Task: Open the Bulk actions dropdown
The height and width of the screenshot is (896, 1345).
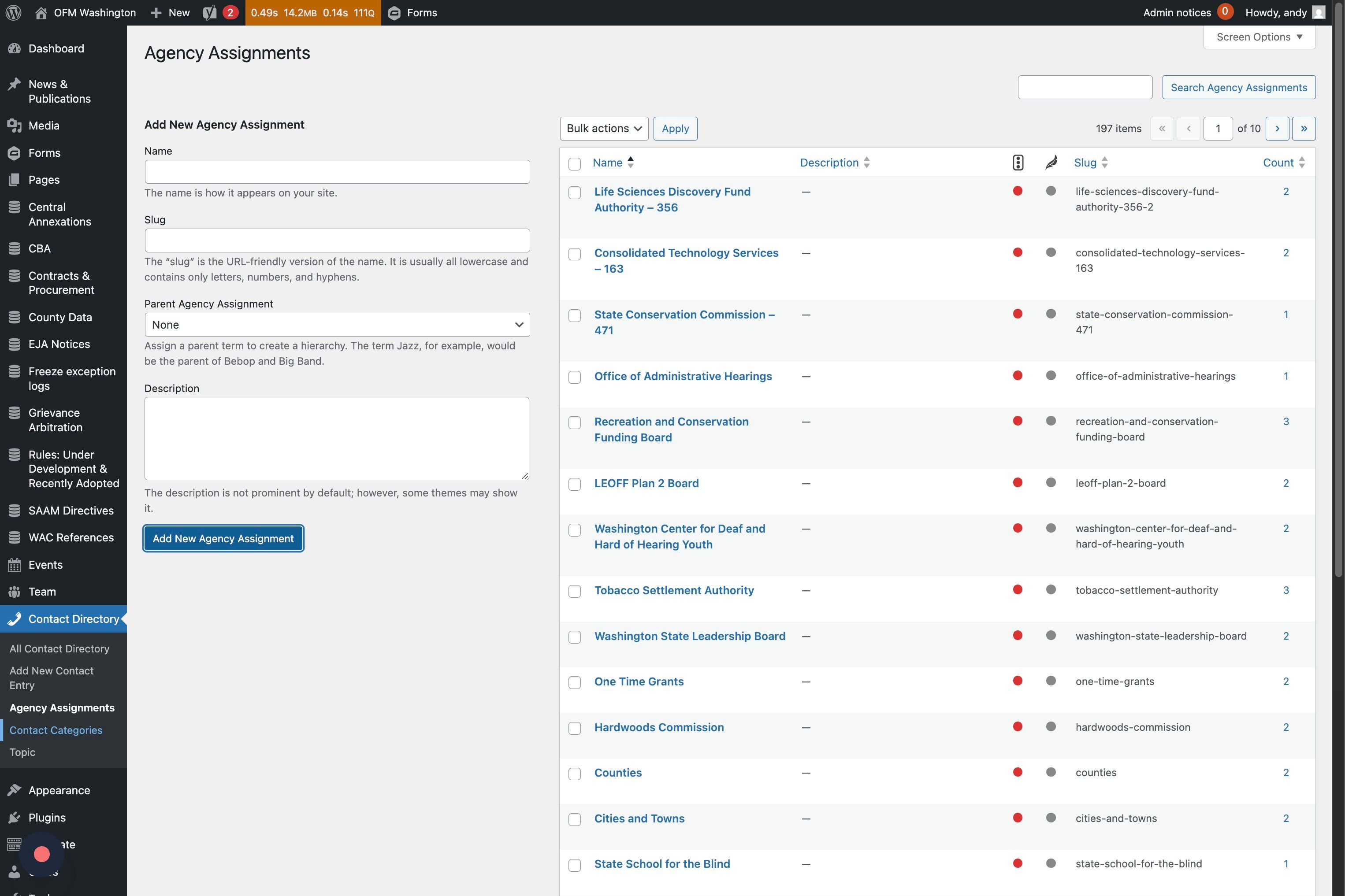Action: tap(604, 129)
